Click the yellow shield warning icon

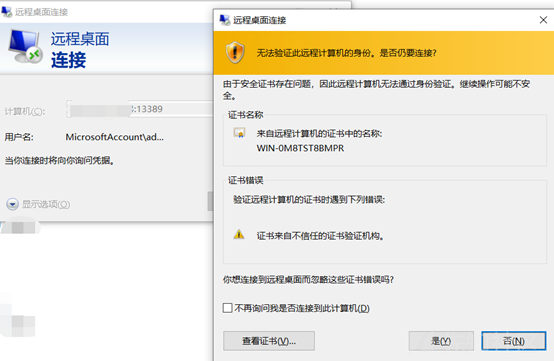[235, 52]
